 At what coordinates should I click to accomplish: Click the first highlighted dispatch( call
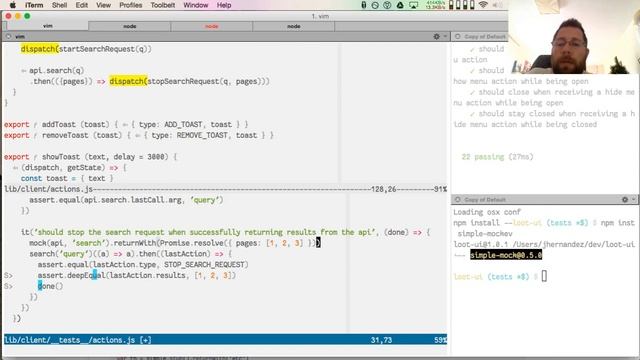click(x=40, y=49)
